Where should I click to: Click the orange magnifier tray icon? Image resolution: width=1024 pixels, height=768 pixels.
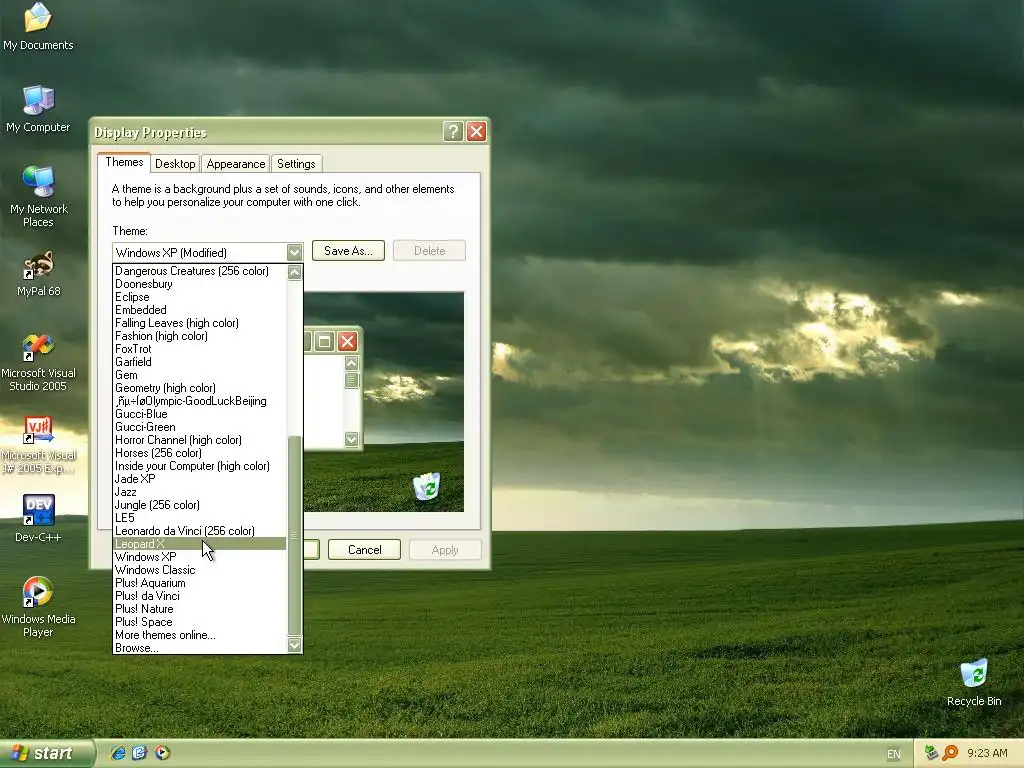tap(950, 753)
